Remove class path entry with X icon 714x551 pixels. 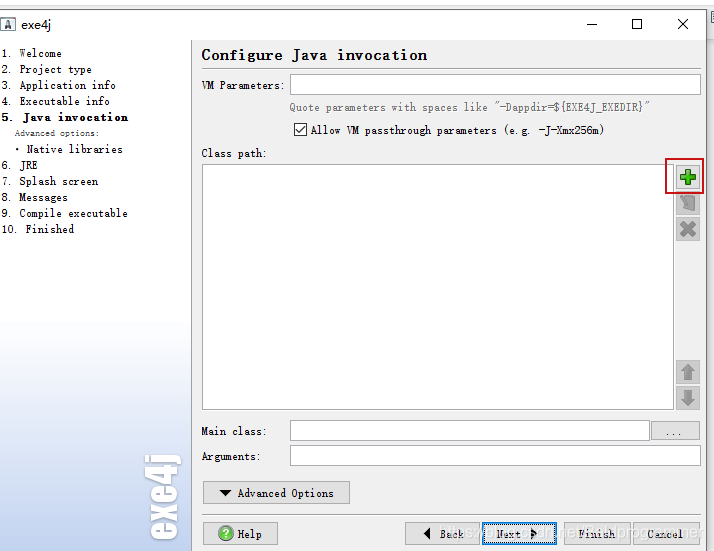click(x=688, y=229)
